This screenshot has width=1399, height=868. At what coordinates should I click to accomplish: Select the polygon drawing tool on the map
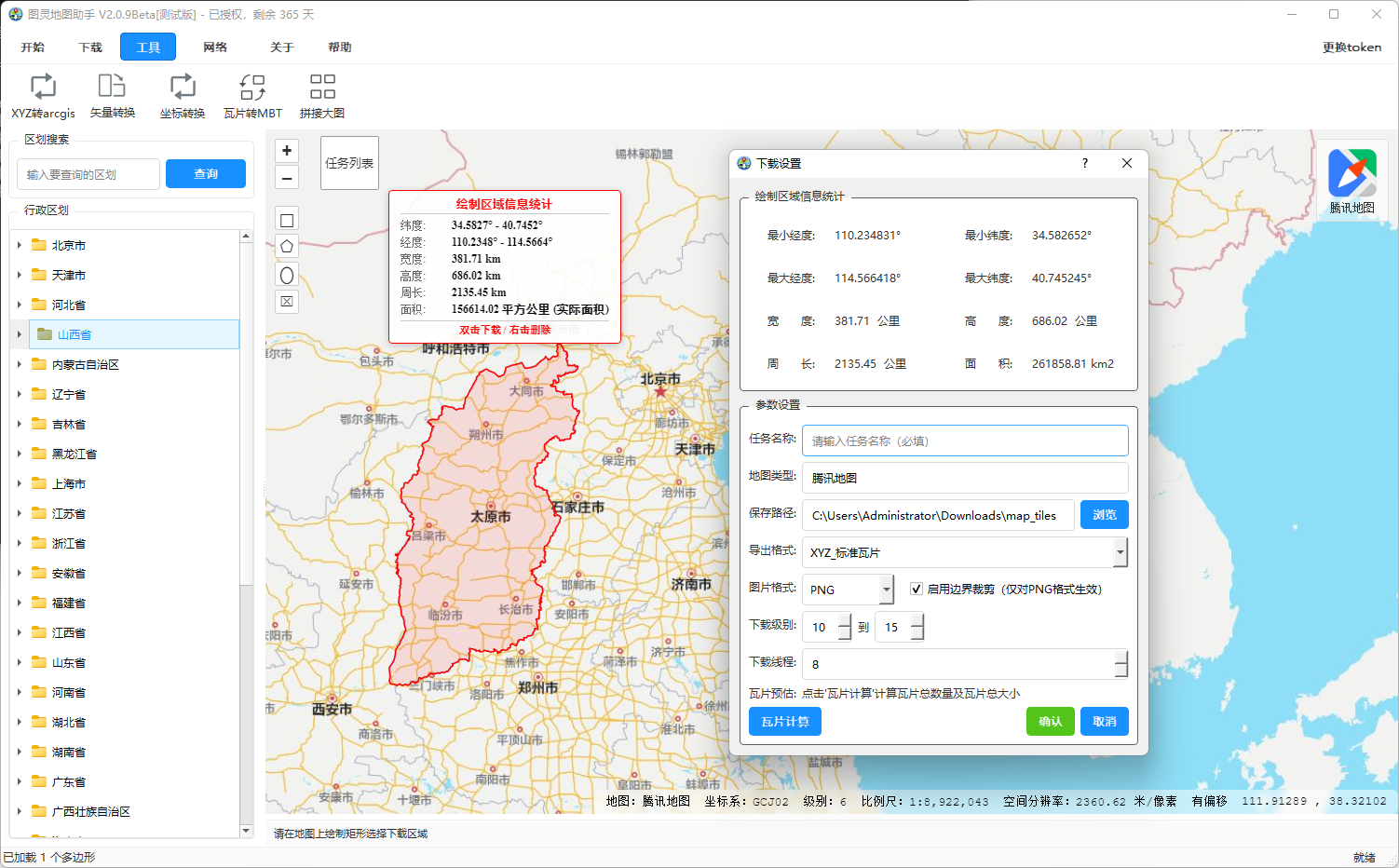286,246
